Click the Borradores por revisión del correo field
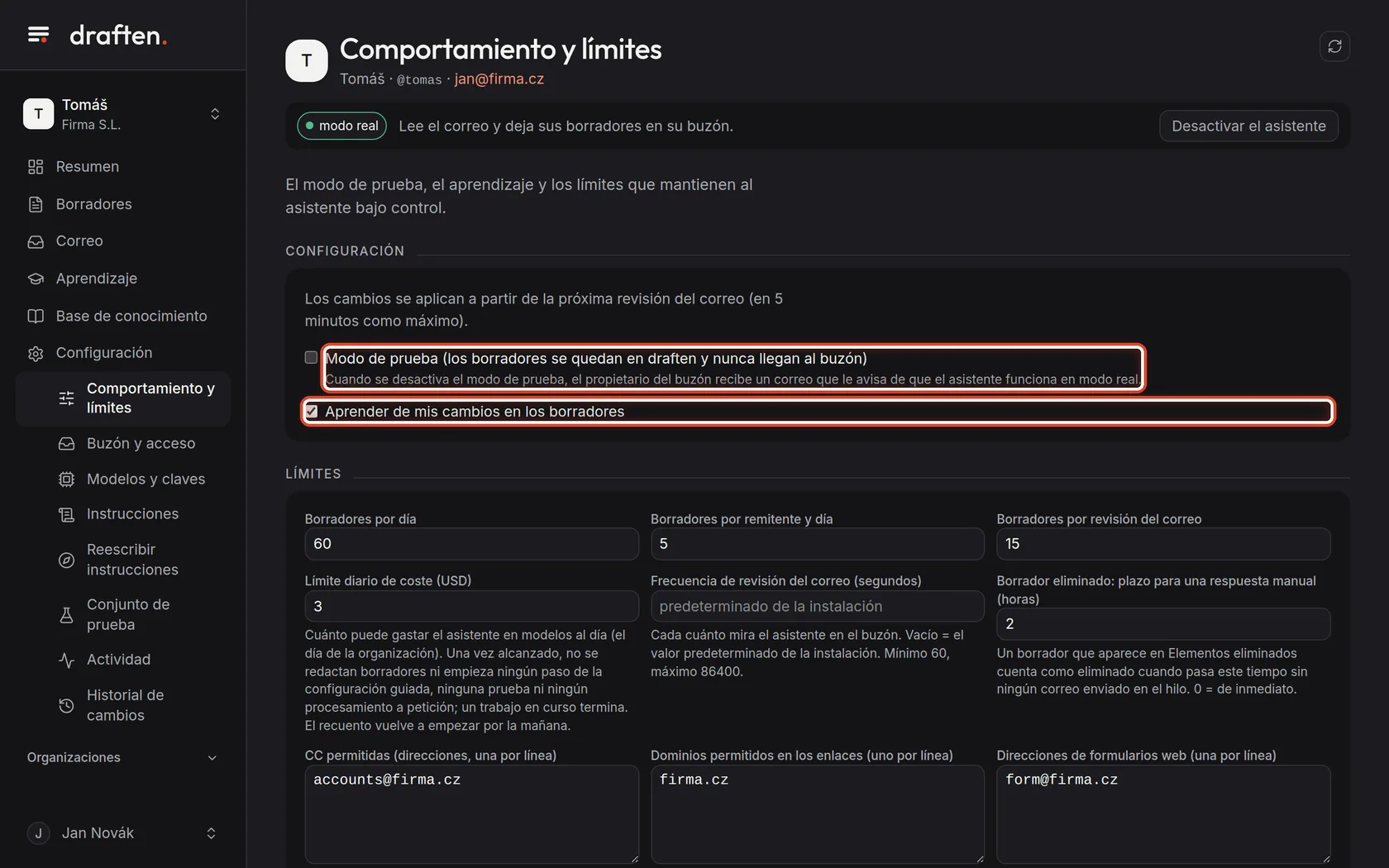This screenshot has height=868, width=1389. pyautogui.click(x=1163, y=544)
